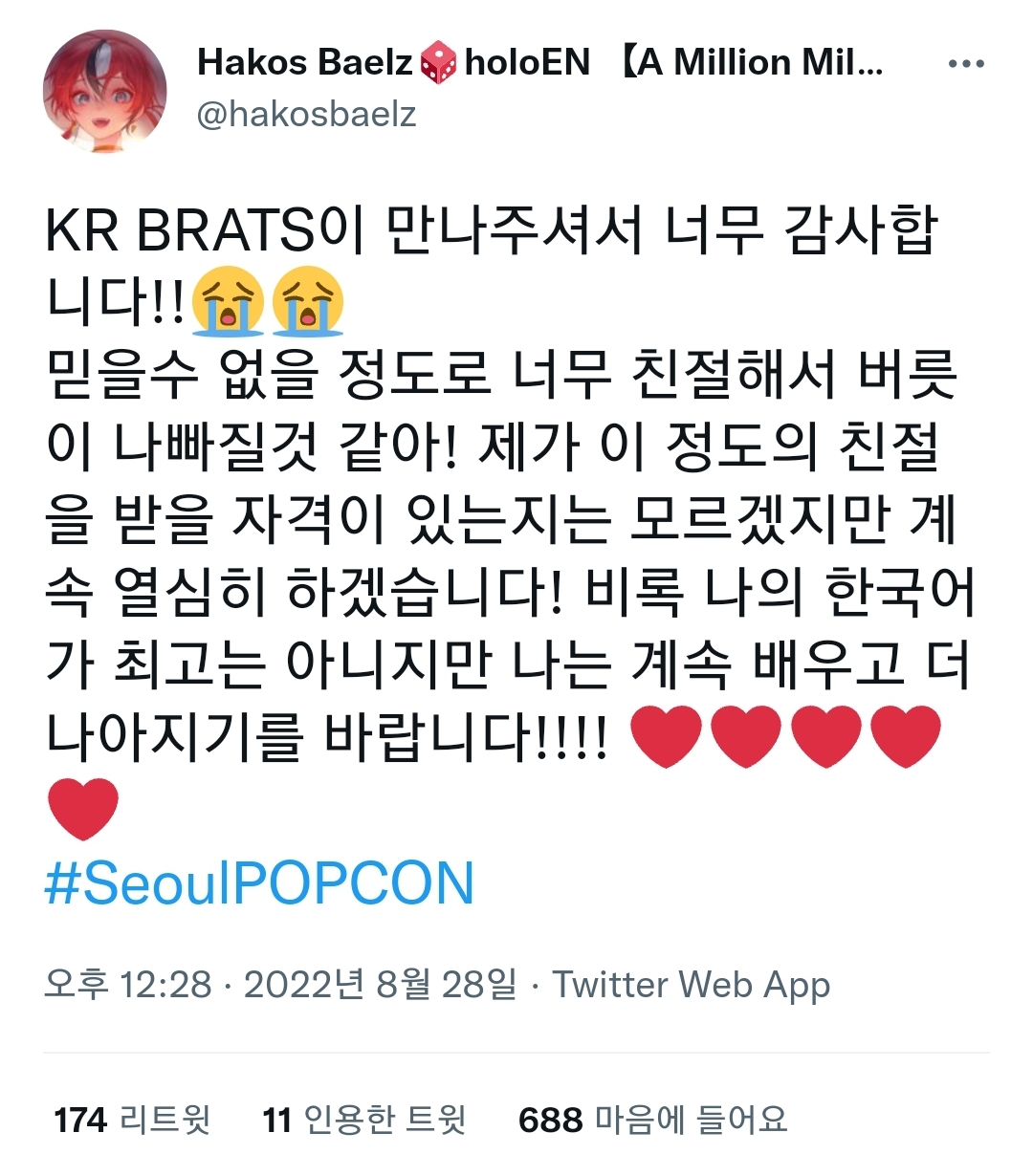
Task: Click the red dice emoji in the display name
Action: pyautogui.click(x=438, y=63)
